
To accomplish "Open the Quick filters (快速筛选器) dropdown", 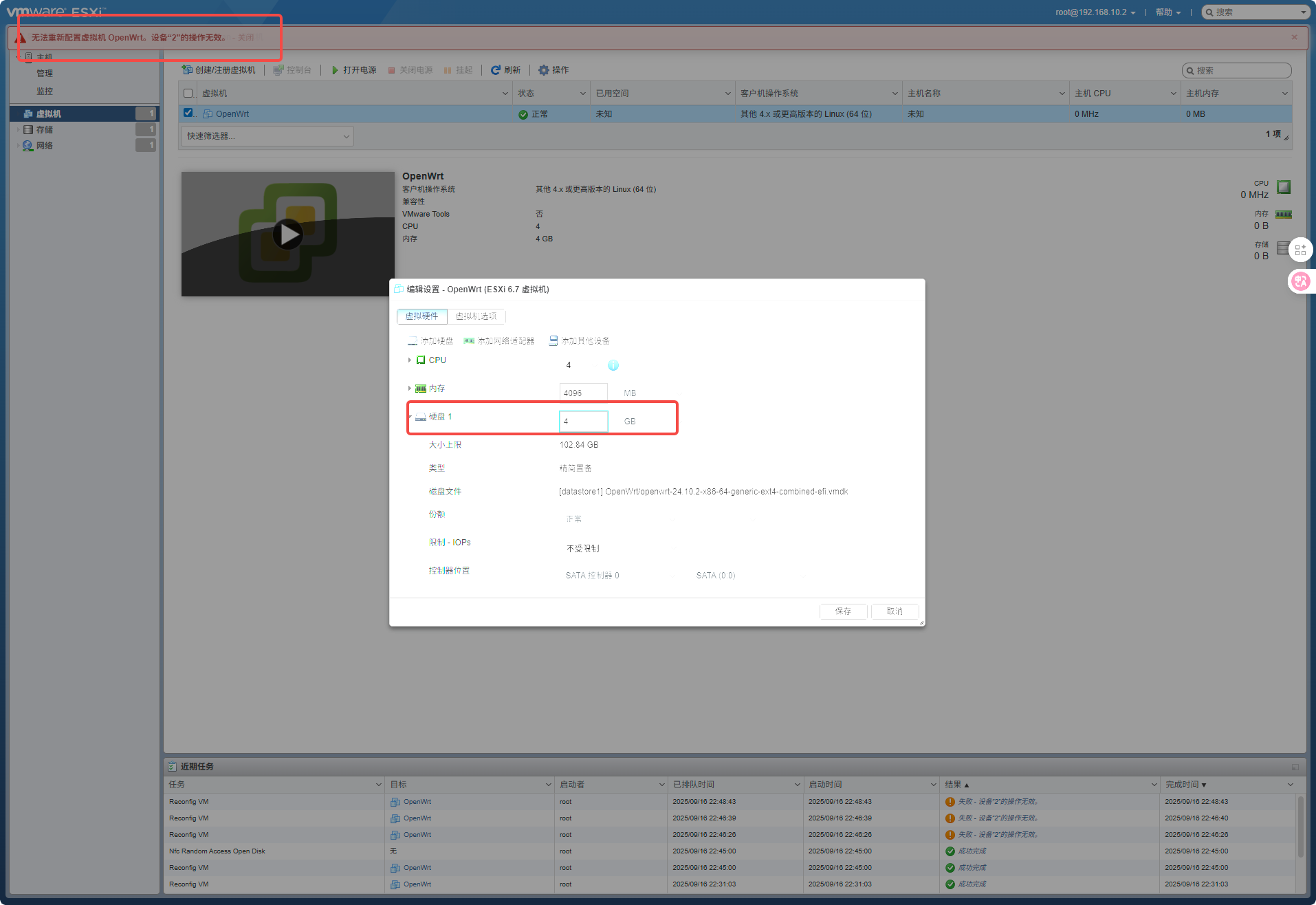I will point(267,136).
